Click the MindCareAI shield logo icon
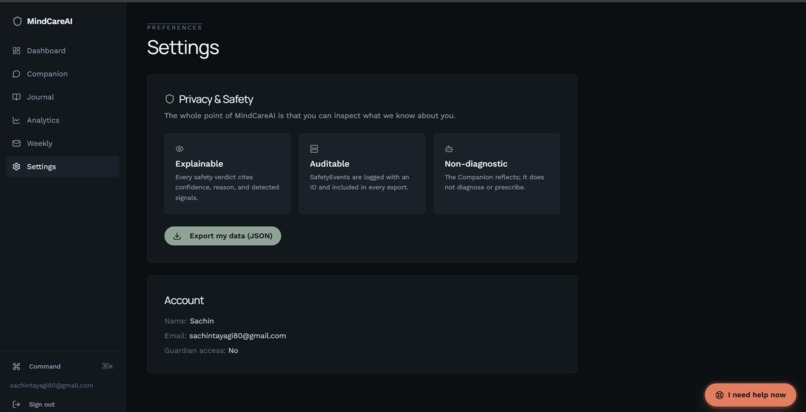The image size is (806, 412). click(17, 22)
